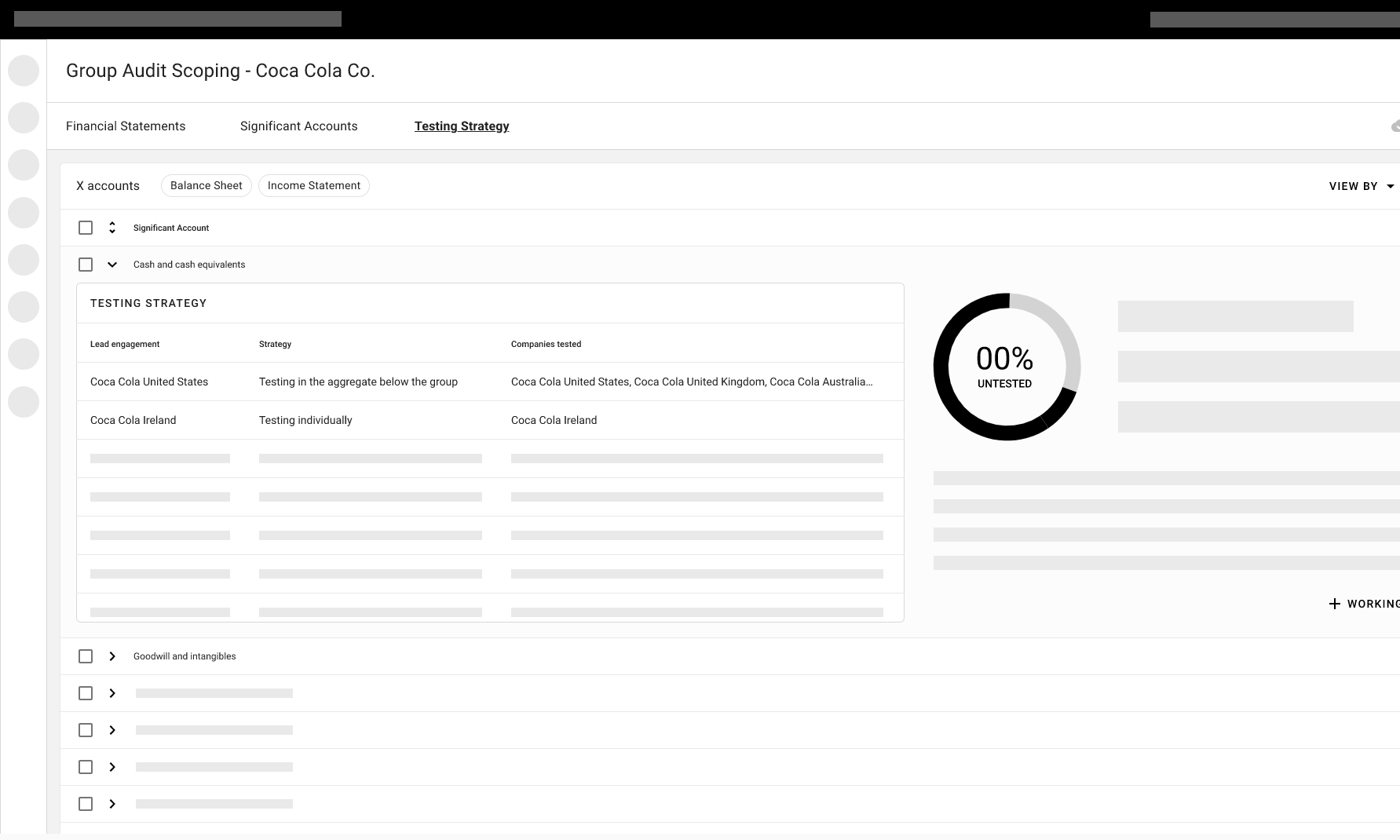Open the Financial Statements tab
This screenshot has height=840, width=1400.
[126, 126]
